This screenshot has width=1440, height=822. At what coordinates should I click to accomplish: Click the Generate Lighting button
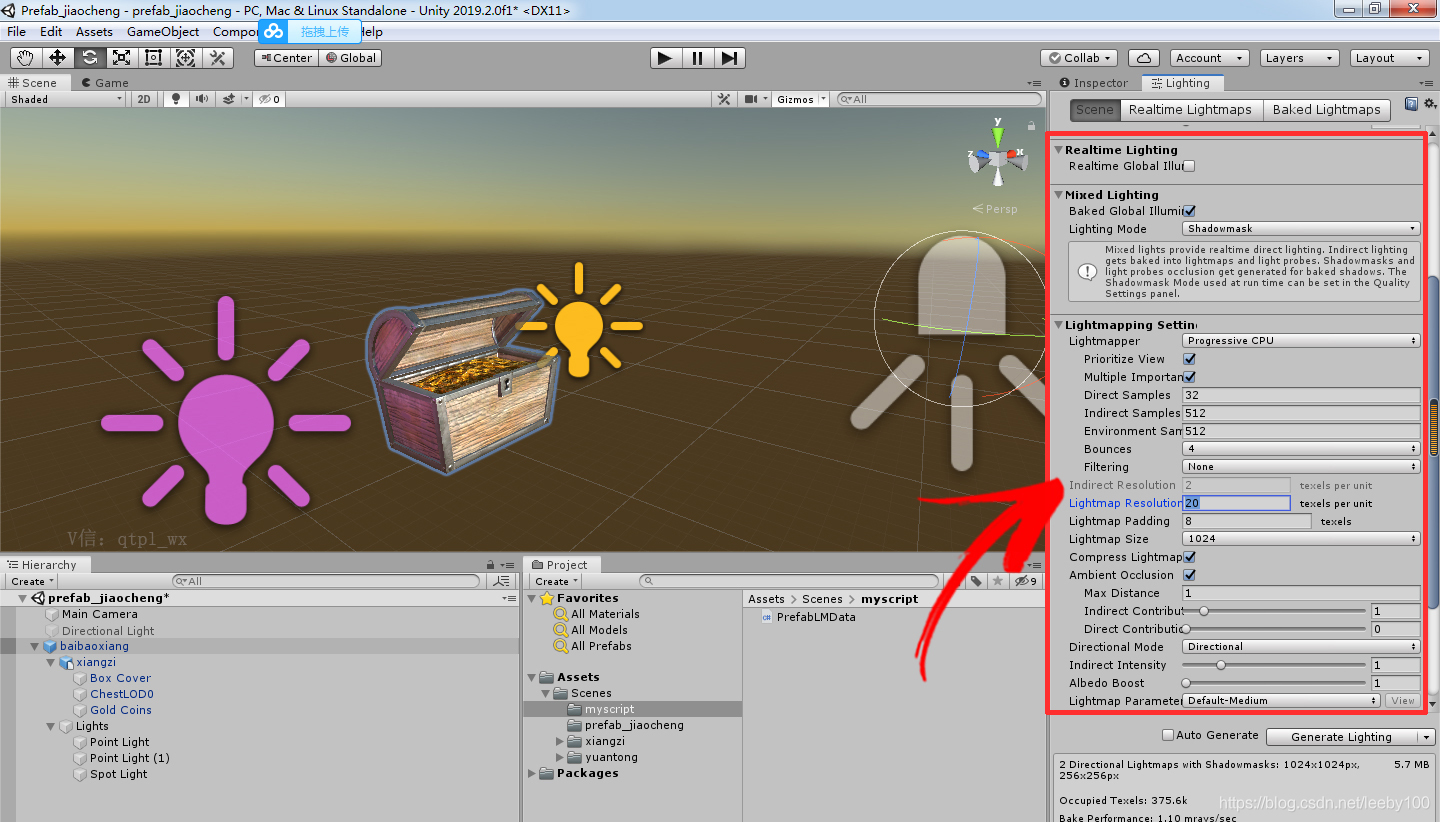pos(1341,737)
